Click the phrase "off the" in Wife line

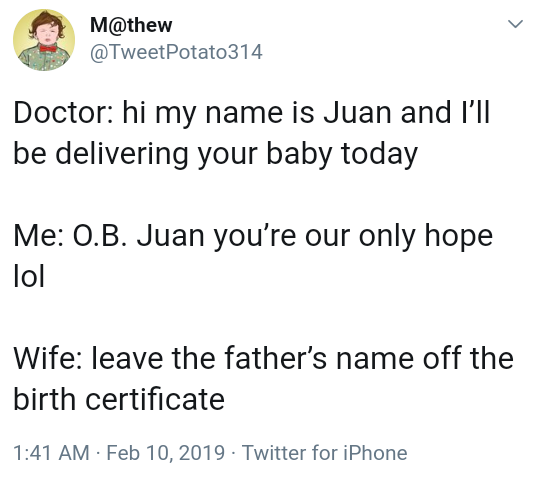468,359
